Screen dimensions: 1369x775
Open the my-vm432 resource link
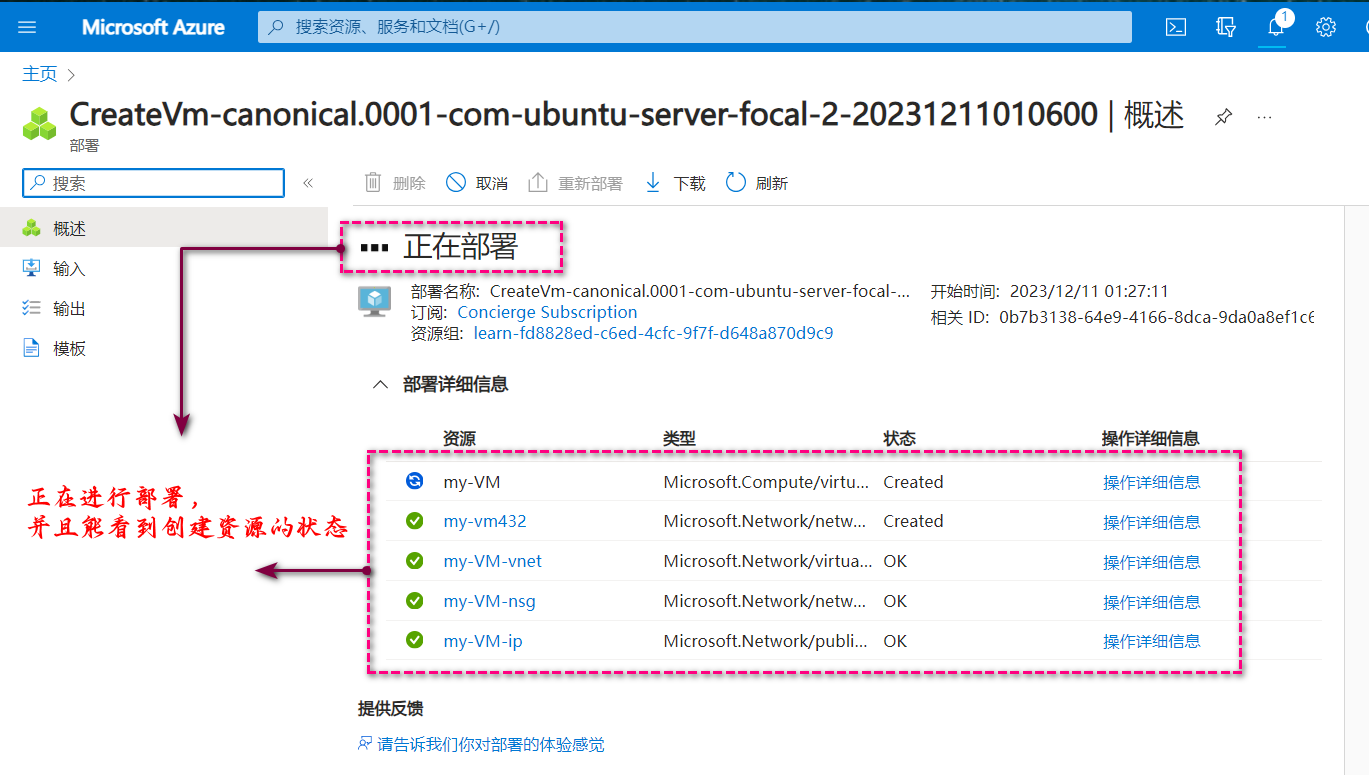click(485, 521)
